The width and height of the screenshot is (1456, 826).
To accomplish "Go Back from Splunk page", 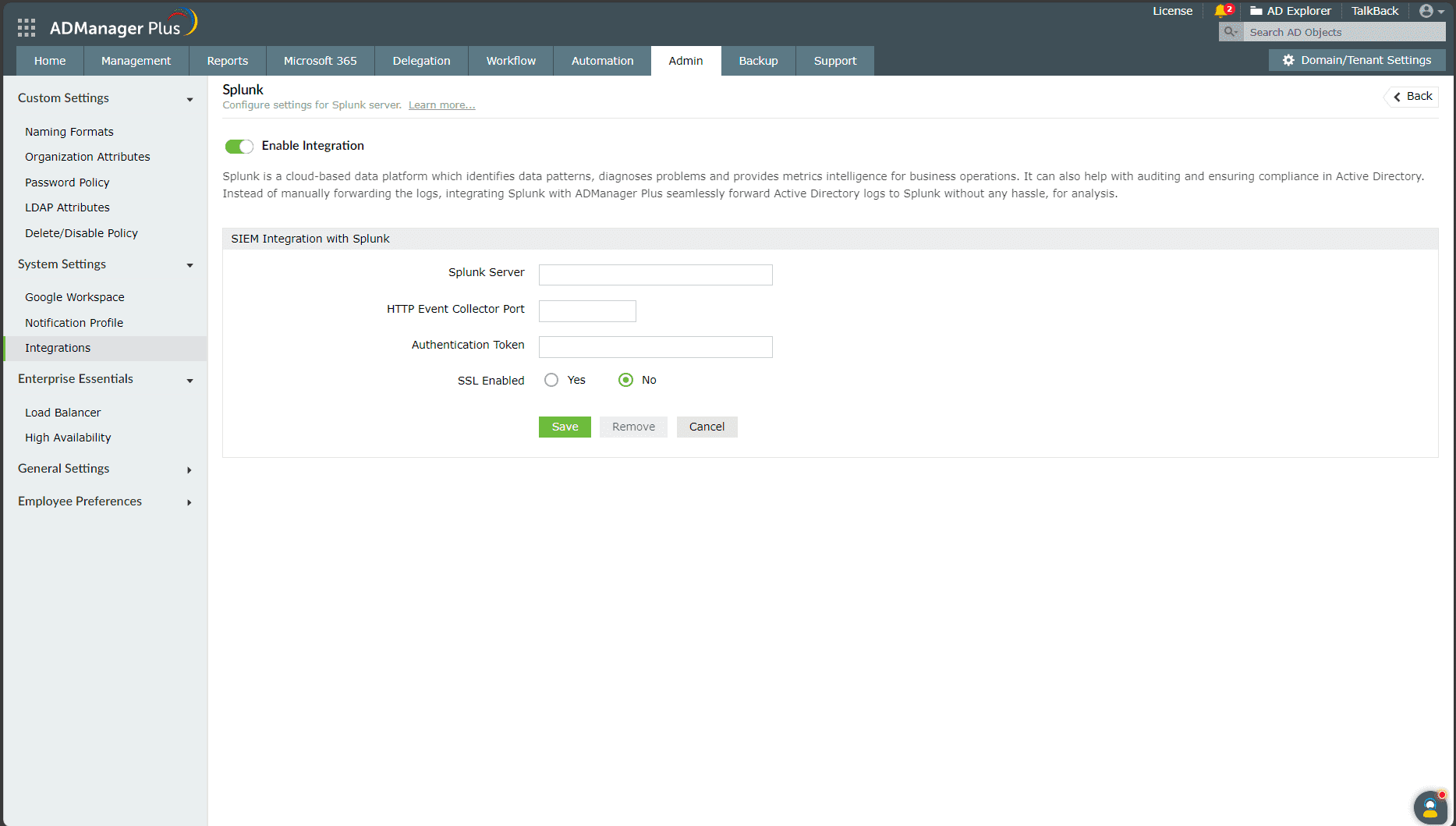I will (x=1412, y=97).
